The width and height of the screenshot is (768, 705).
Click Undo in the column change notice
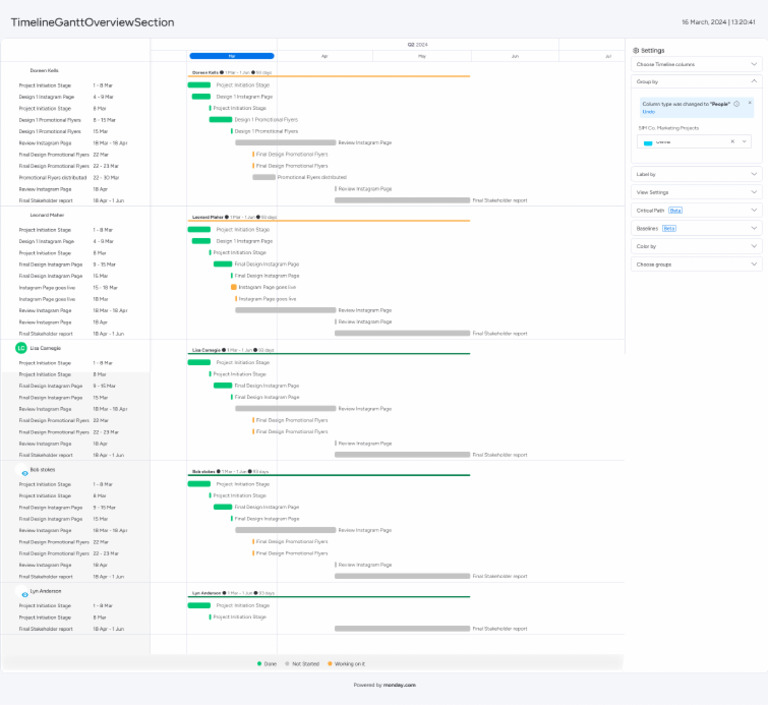pos(648,111)
